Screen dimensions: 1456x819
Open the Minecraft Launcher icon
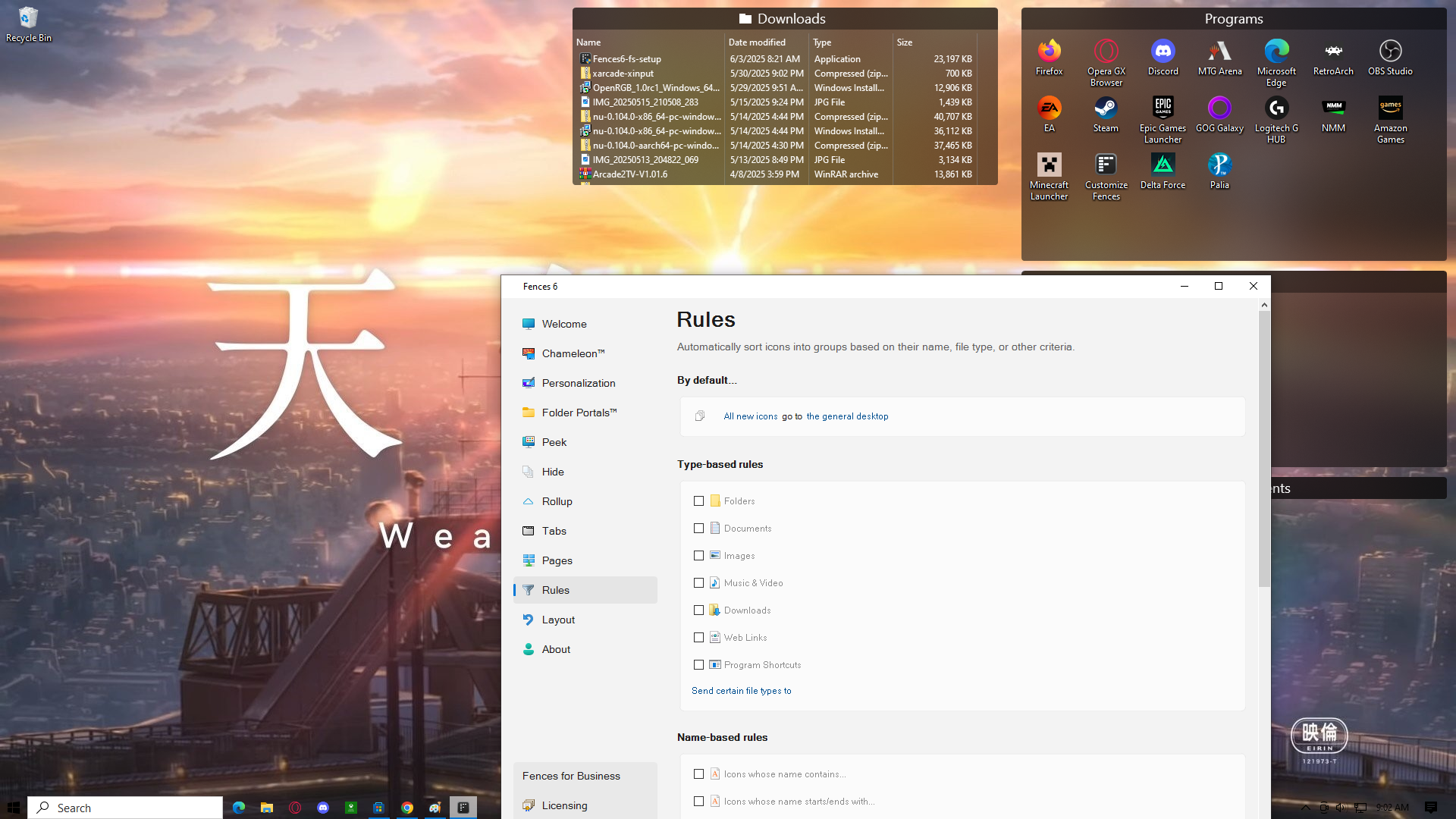pos(1050,177)
